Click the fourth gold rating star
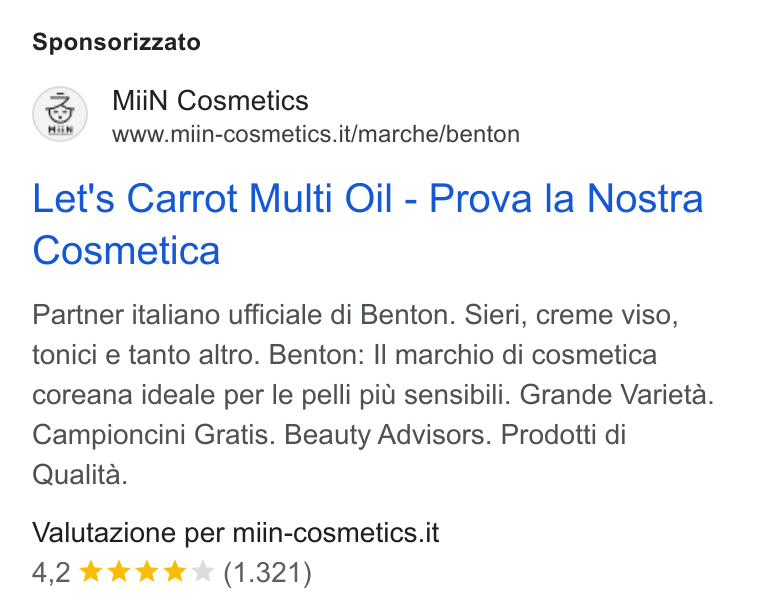 (x=174, y=571)
